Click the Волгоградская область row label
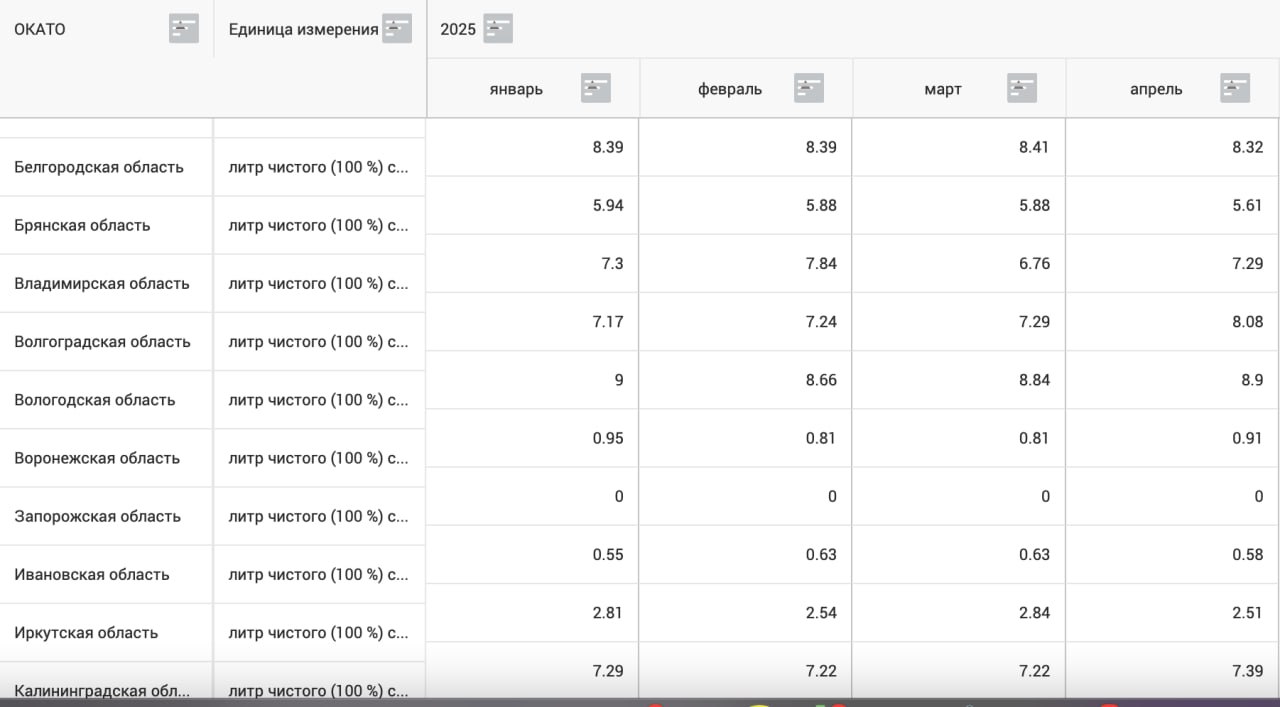Viewport: 1280px width, 707px height. (102, 341)
